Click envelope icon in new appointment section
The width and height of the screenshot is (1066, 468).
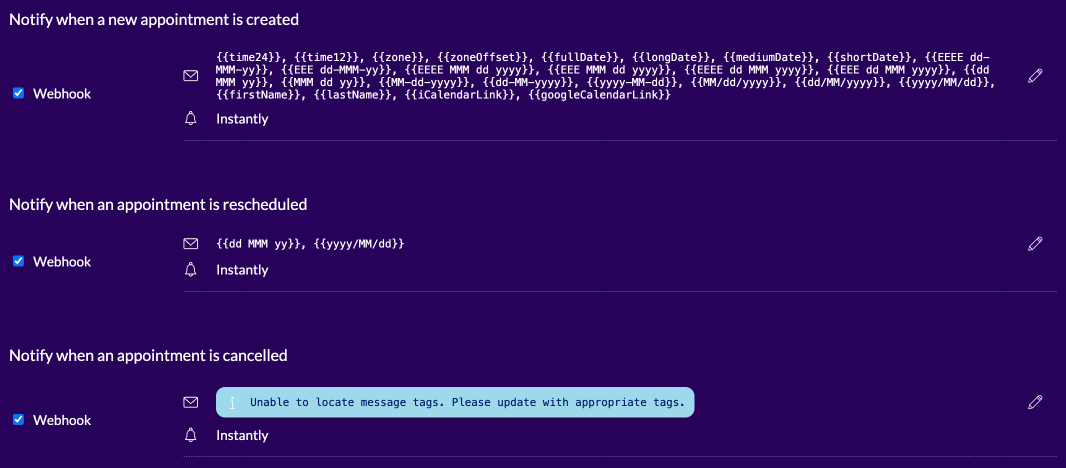(x=191, y=76)
